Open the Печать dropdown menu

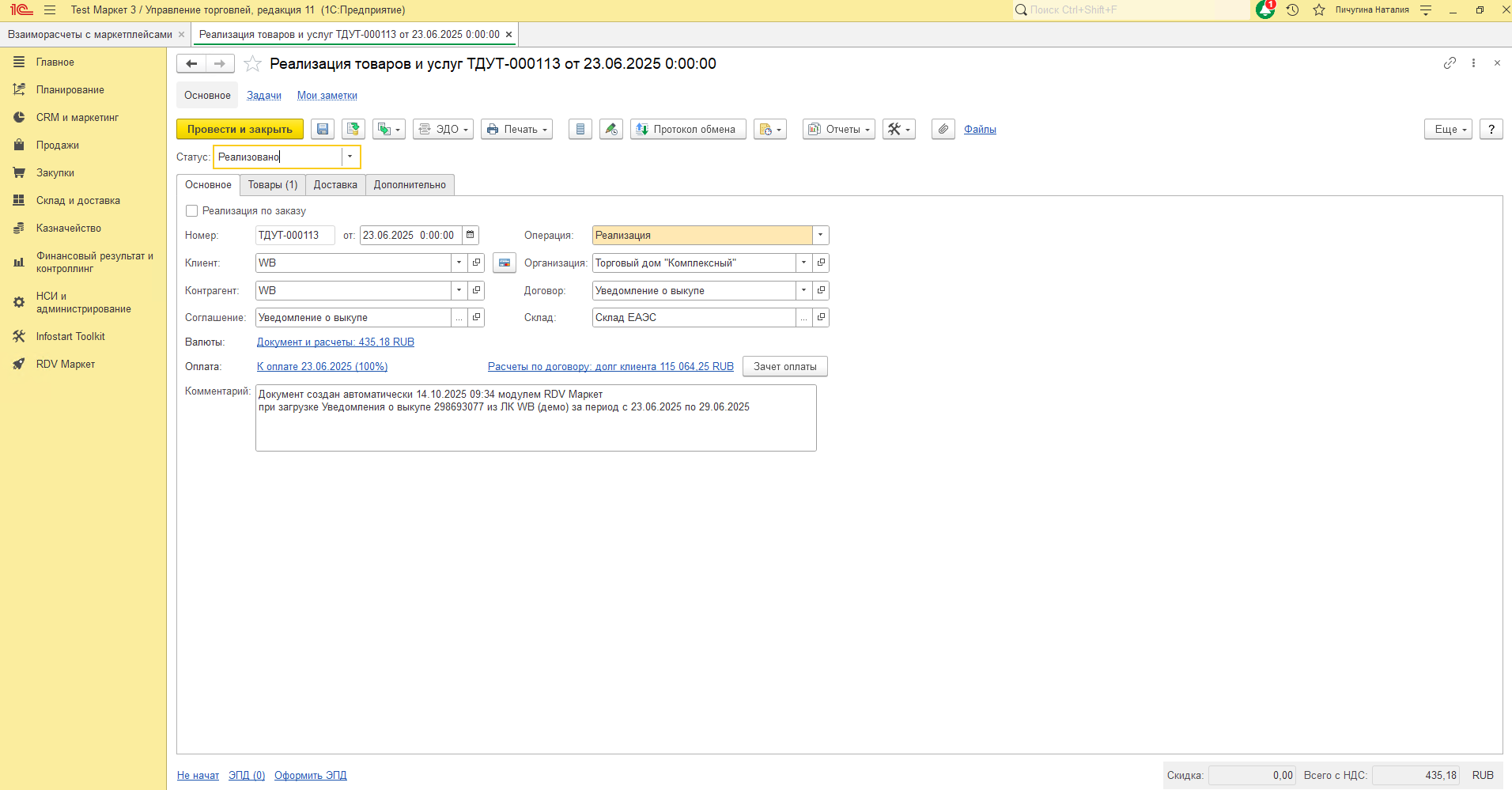click(516, 129)
